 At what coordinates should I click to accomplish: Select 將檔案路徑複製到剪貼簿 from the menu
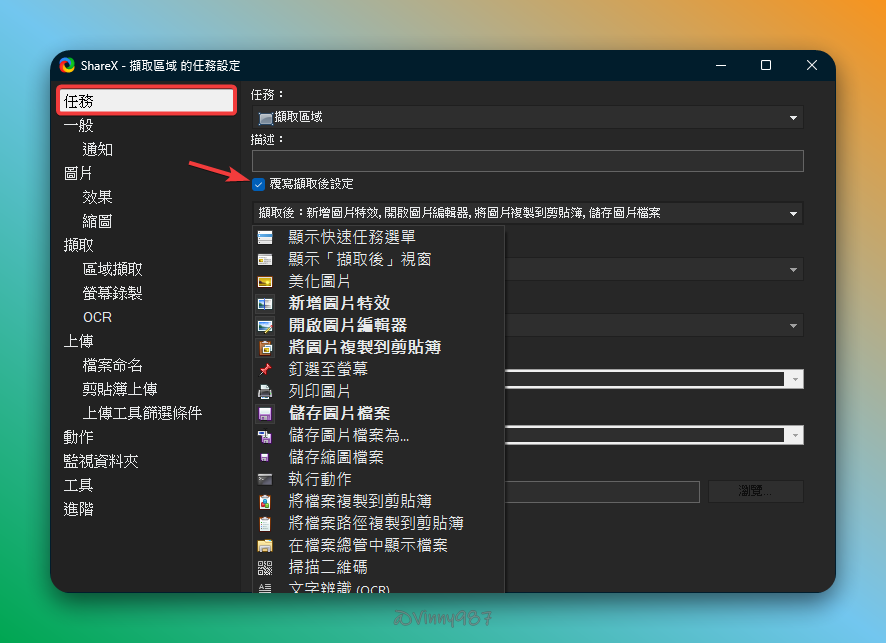pyautogui.click(x=375, y=523)
